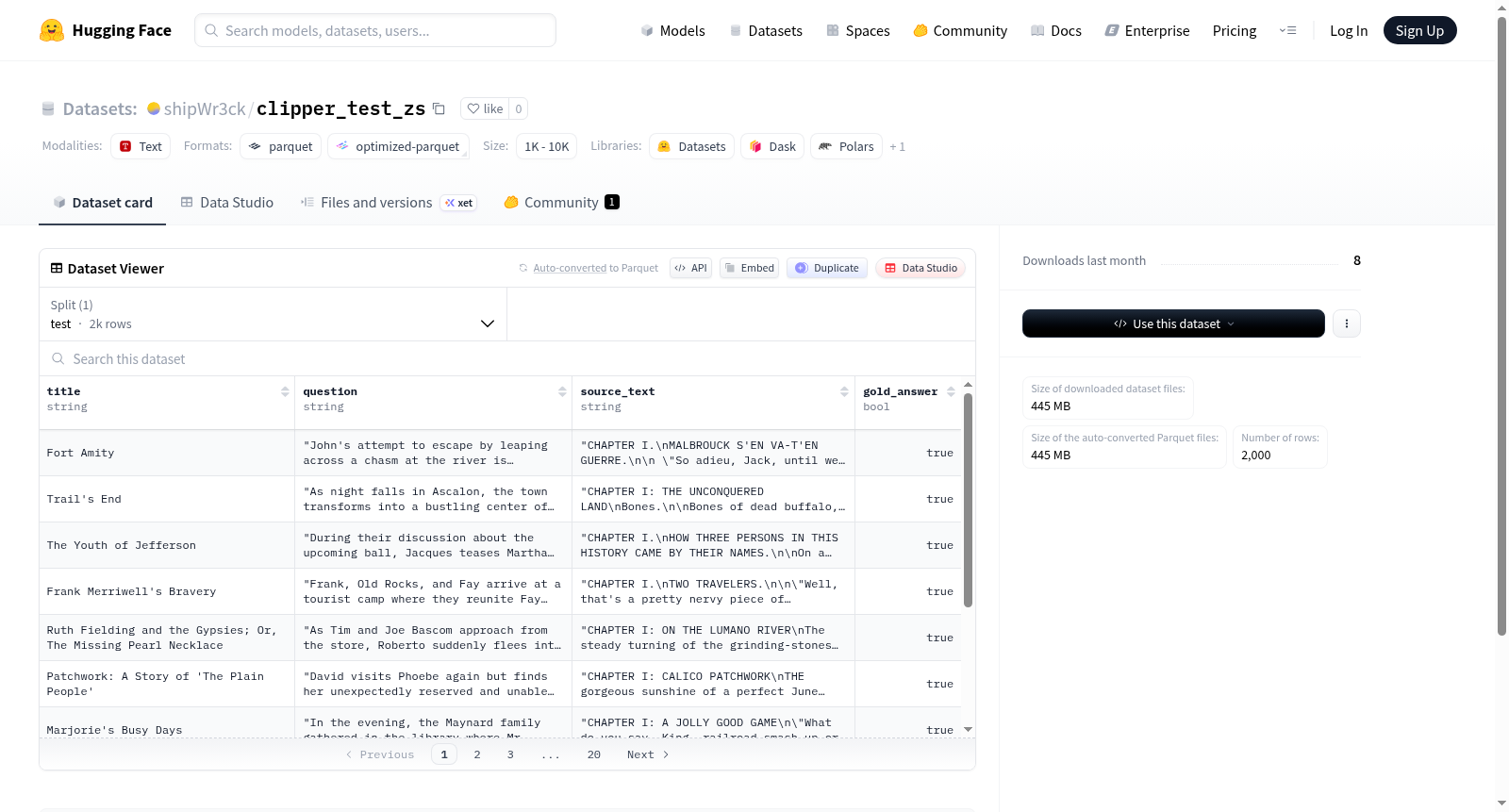Sort by the gold_answer column

point(951,391)
